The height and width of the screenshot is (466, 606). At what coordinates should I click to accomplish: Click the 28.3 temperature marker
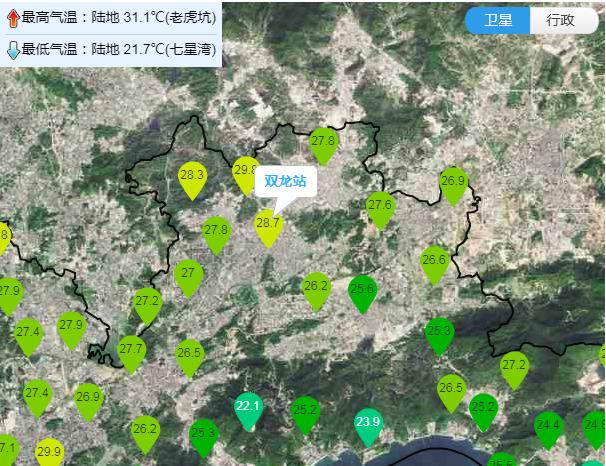[x=192, y=178]
